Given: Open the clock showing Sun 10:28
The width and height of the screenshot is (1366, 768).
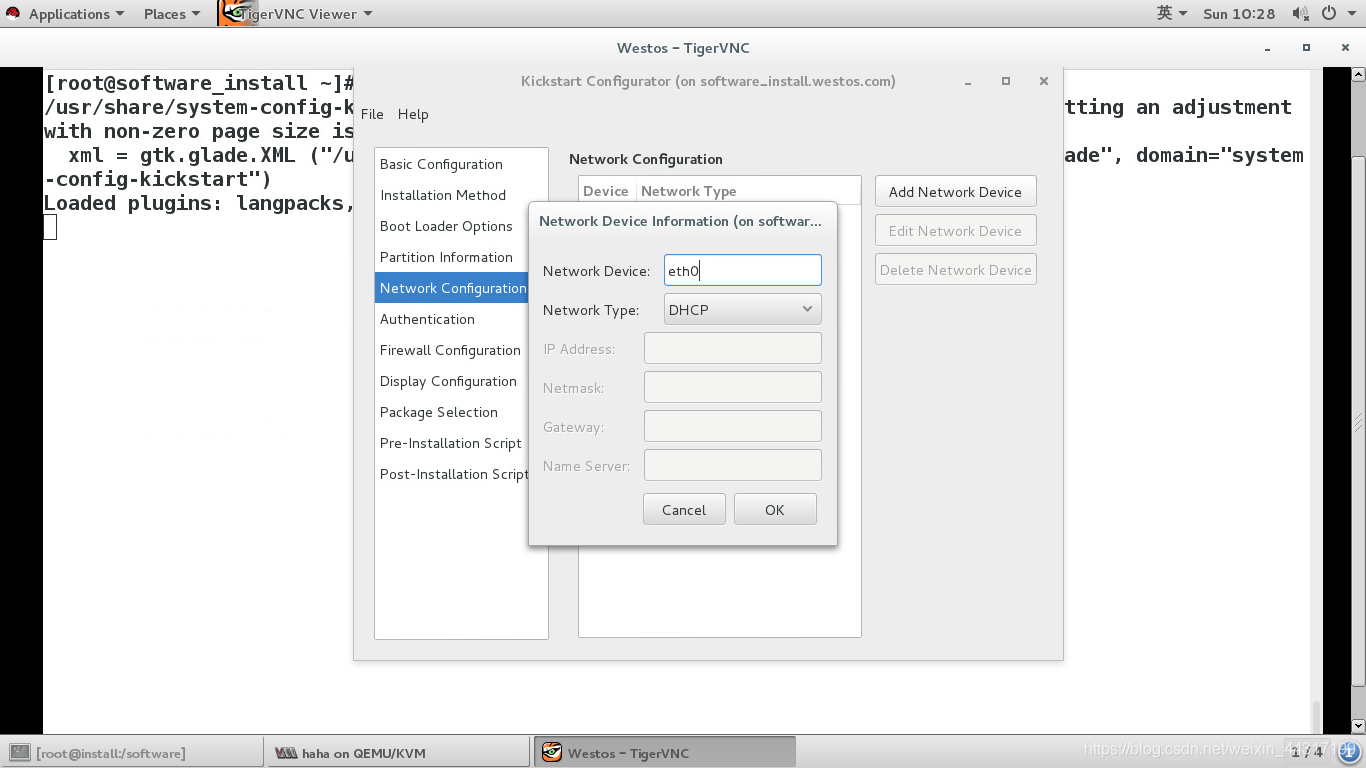Looking at the screenshot, I should pyautogui.click(x=1239, y=14).
